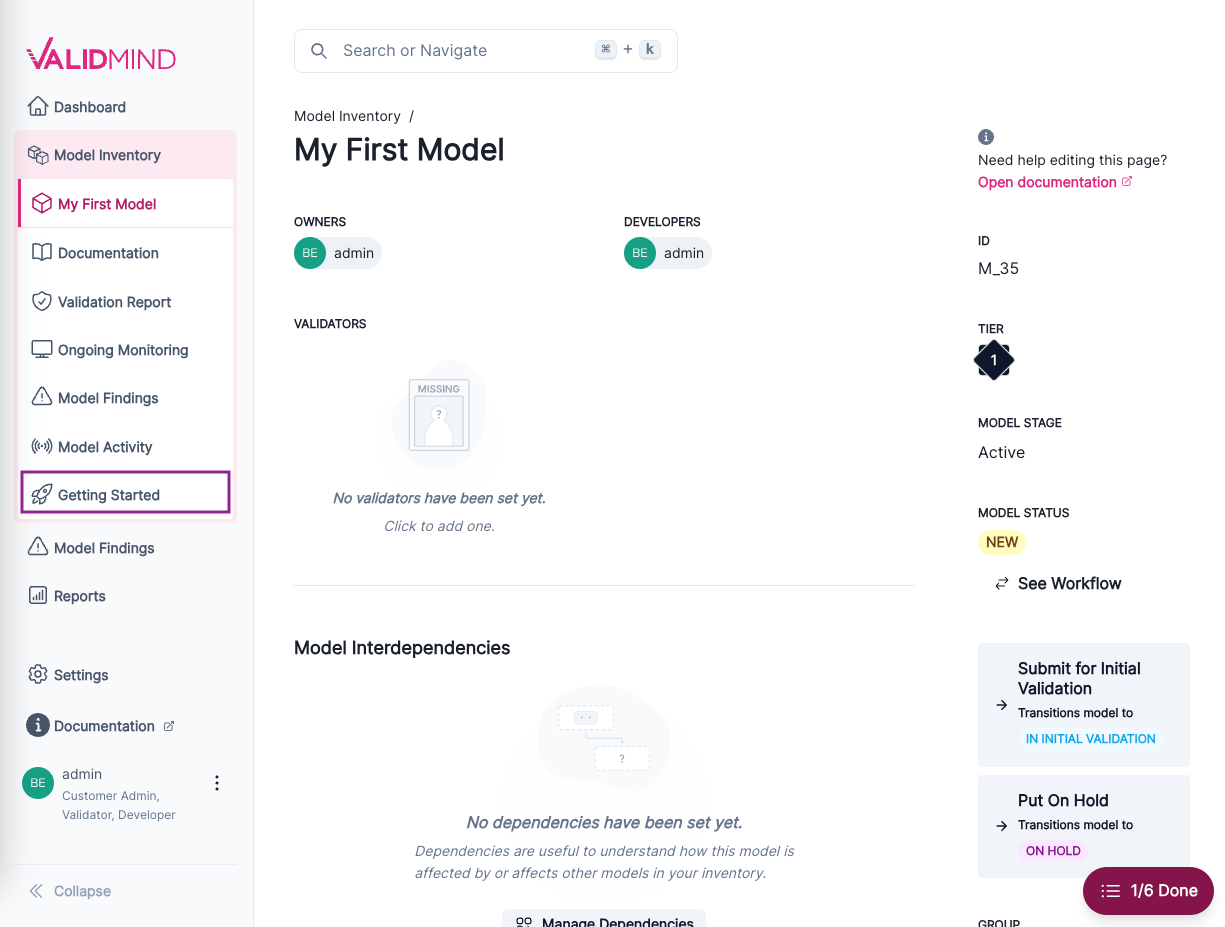Viewport: 1225px width, 927px height.
Task: Open the admin account options menu
Action: coord(217,783)
